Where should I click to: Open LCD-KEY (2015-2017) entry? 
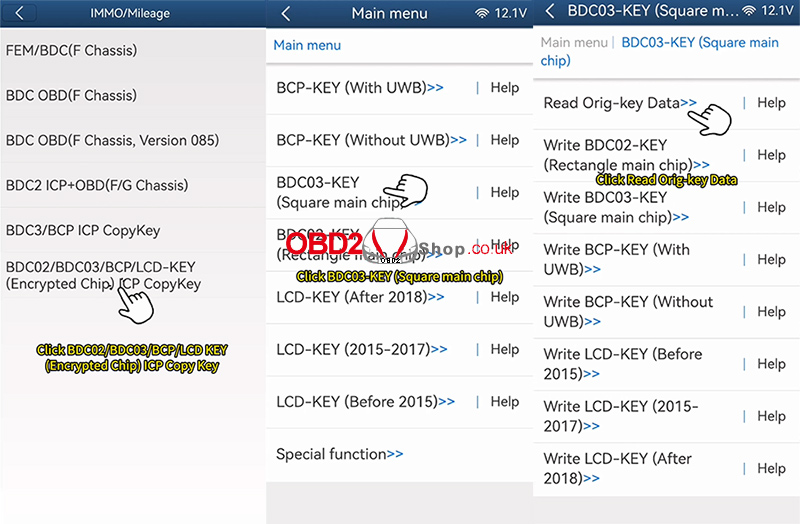click(x=362, y=349)
